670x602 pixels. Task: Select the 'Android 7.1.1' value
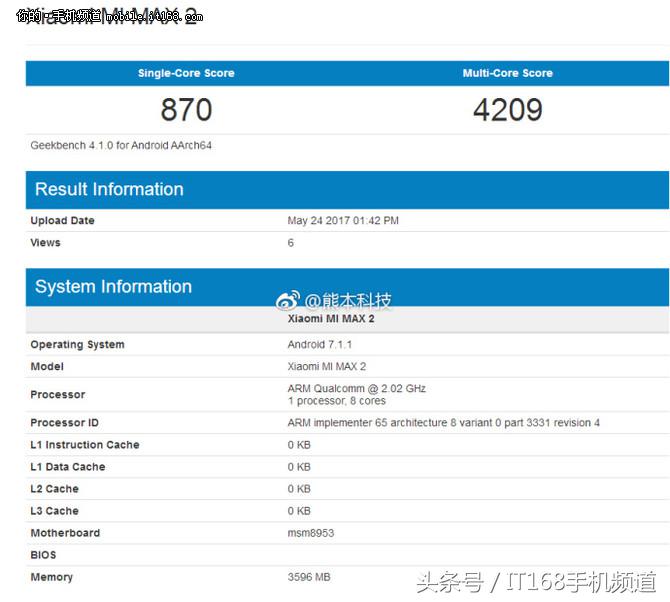[320, 344]
